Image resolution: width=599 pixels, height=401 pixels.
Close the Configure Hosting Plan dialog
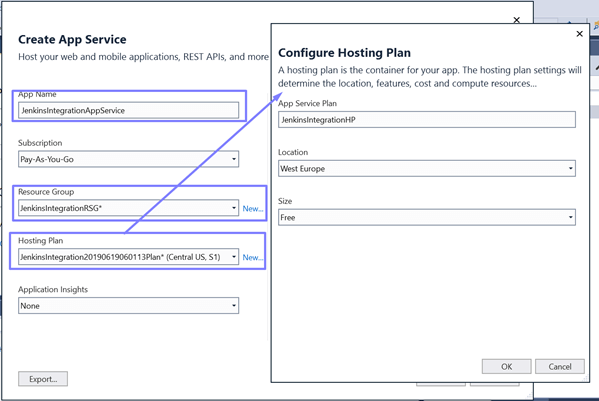tap(580, 34)
